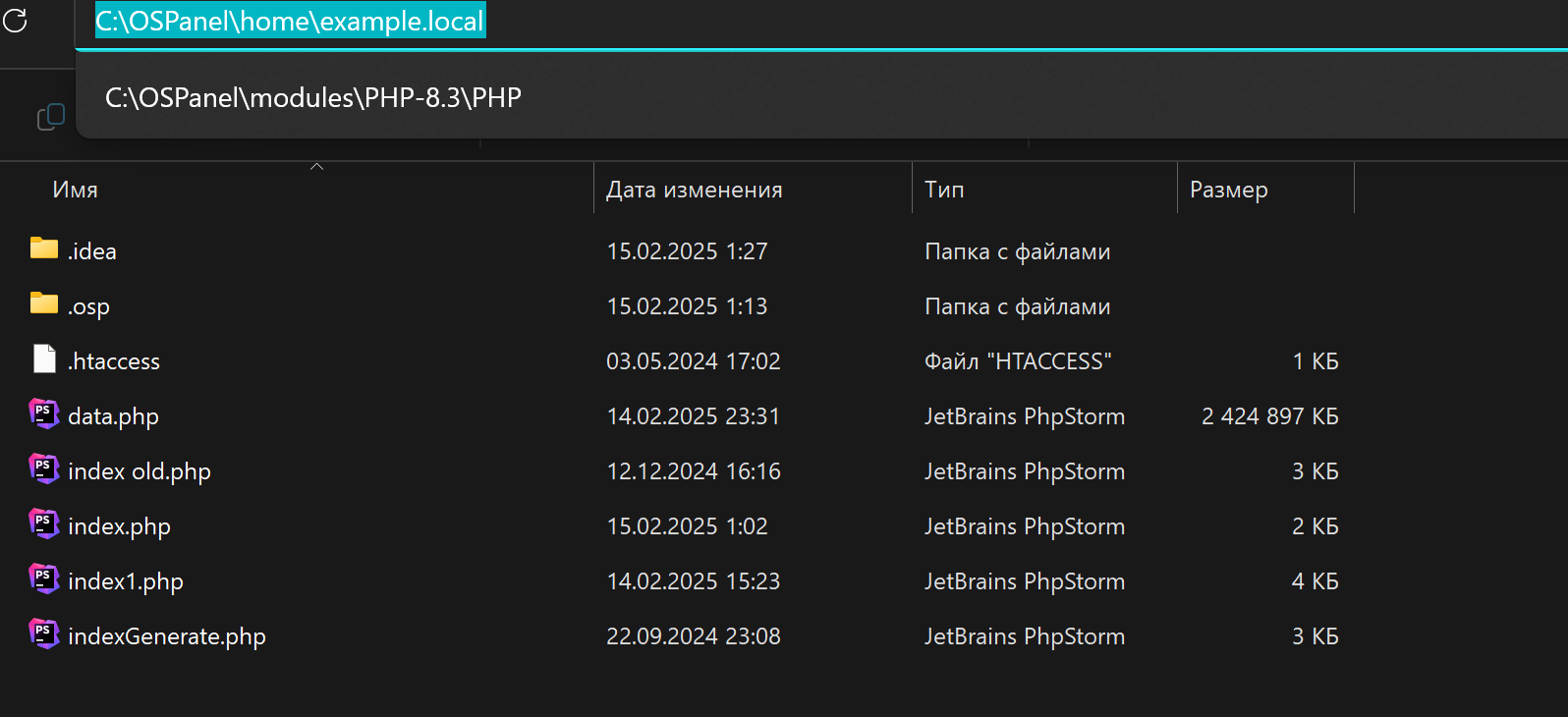Click the PhpStorm icon for index.php

[44, 524]
